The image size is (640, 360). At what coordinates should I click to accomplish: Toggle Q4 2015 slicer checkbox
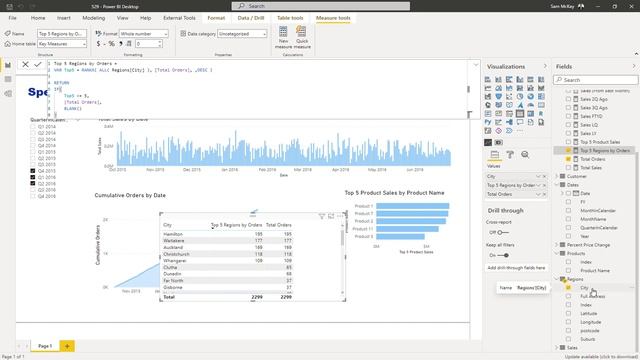coord(33,171)
